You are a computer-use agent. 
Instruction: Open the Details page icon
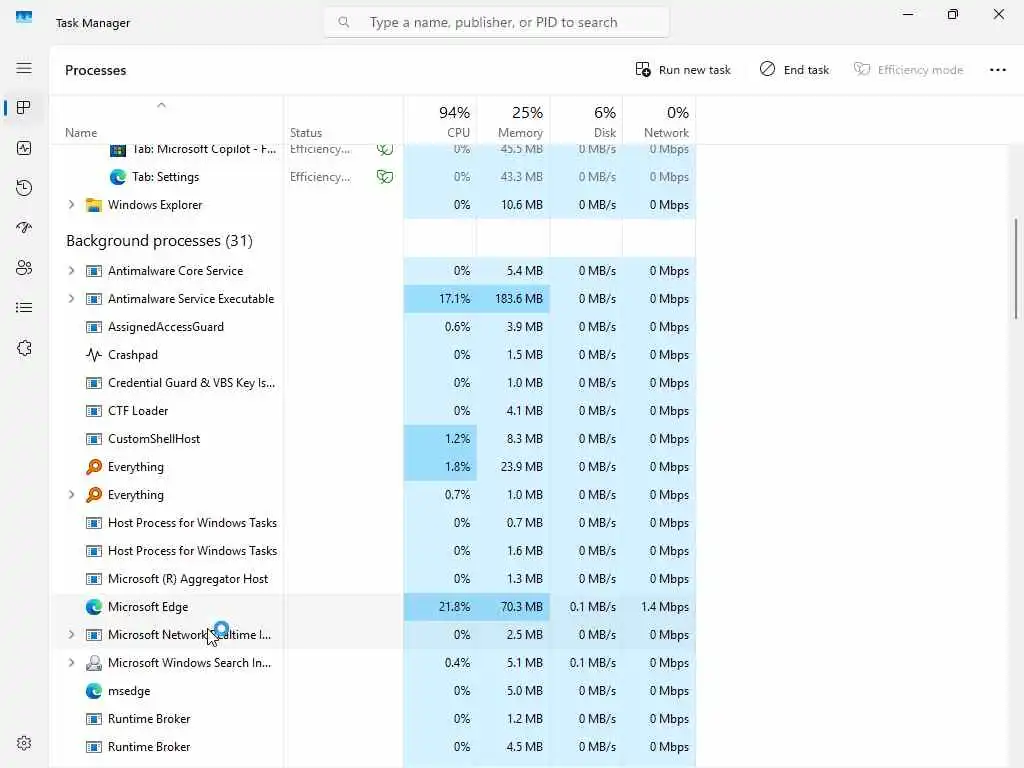point(24,308)
